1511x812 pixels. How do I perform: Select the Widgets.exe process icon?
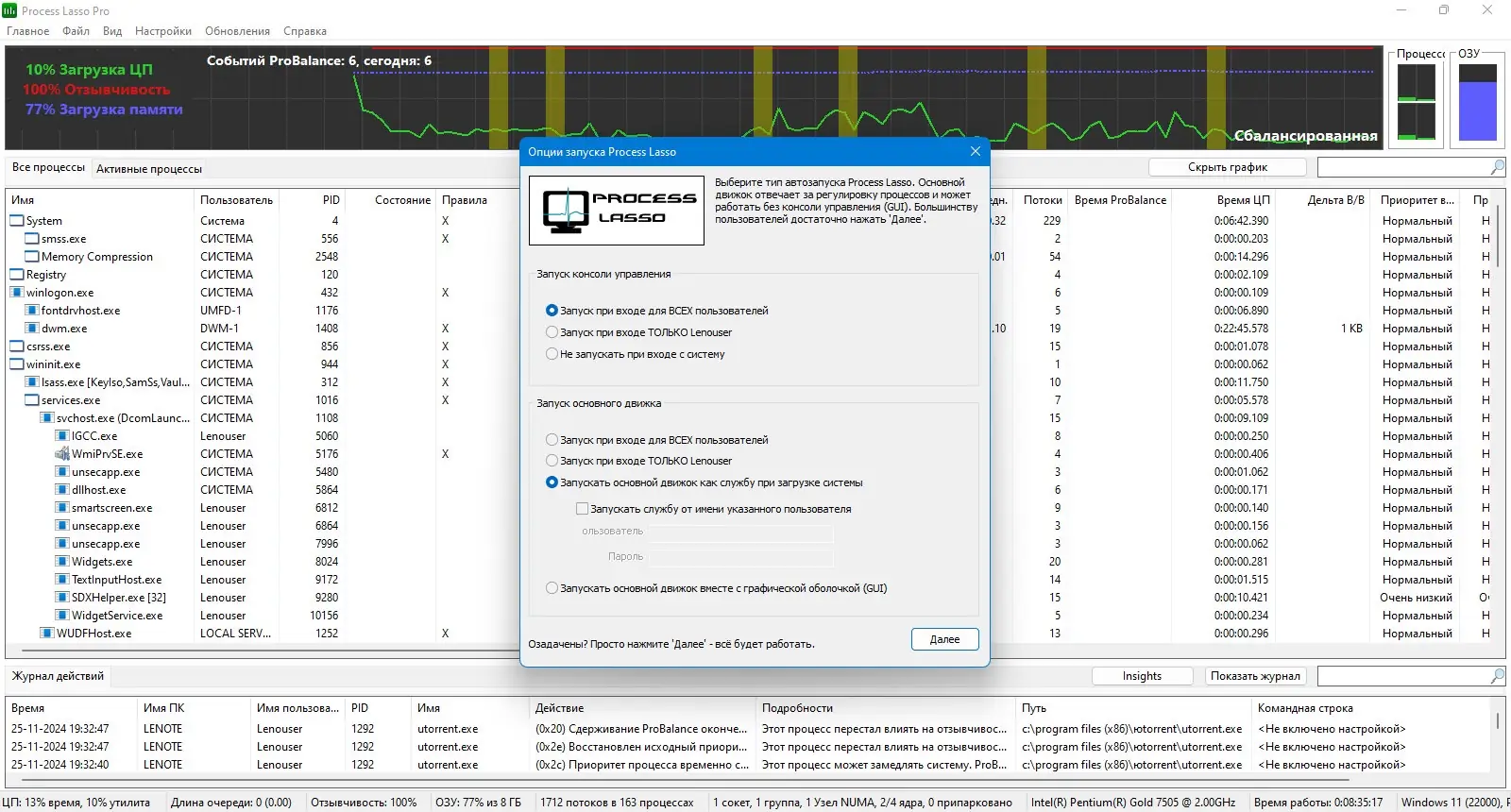pos(62,562)
